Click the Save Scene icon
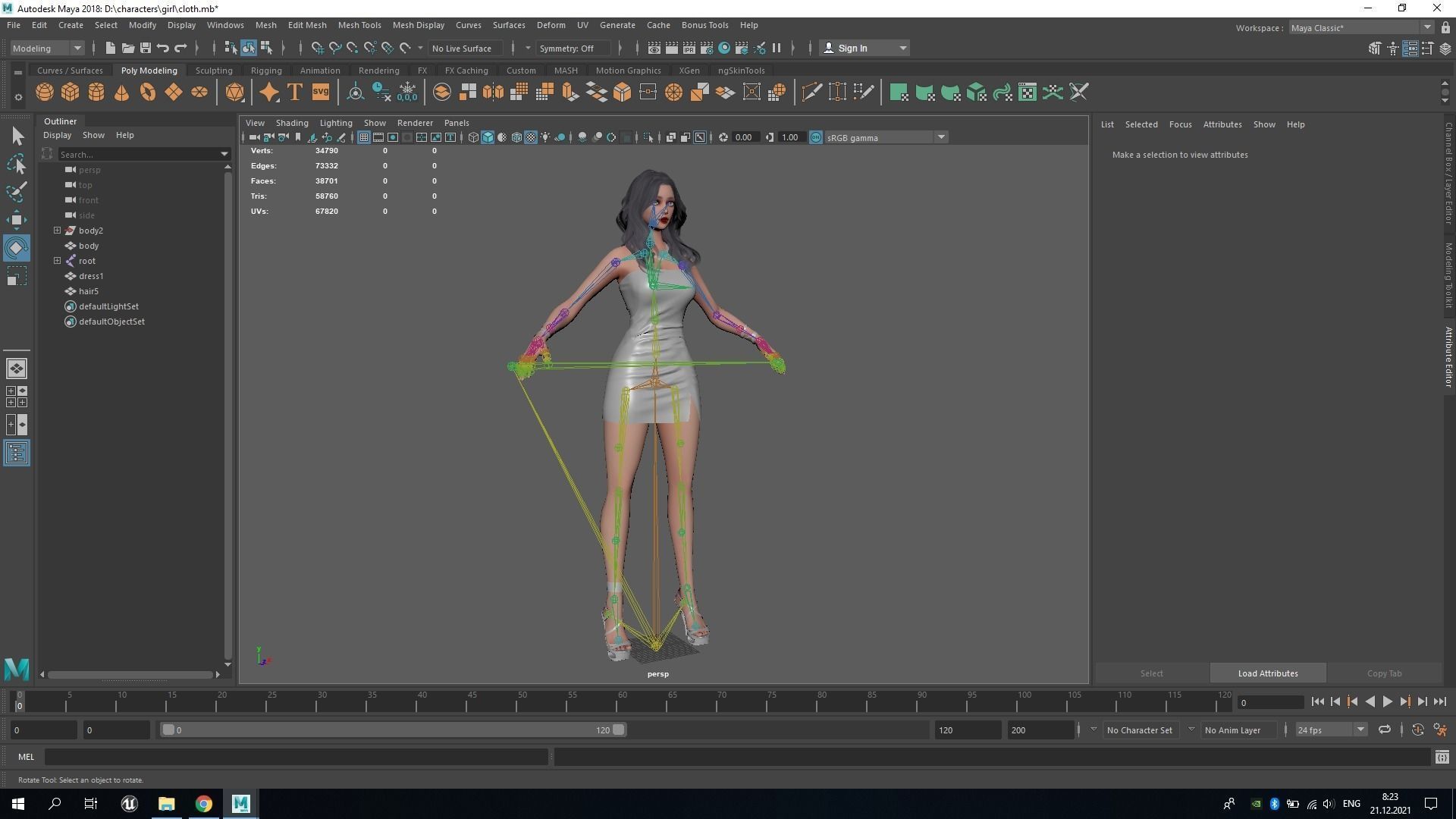This screenshot has height=819, width=1456. (x=146, y=48)
